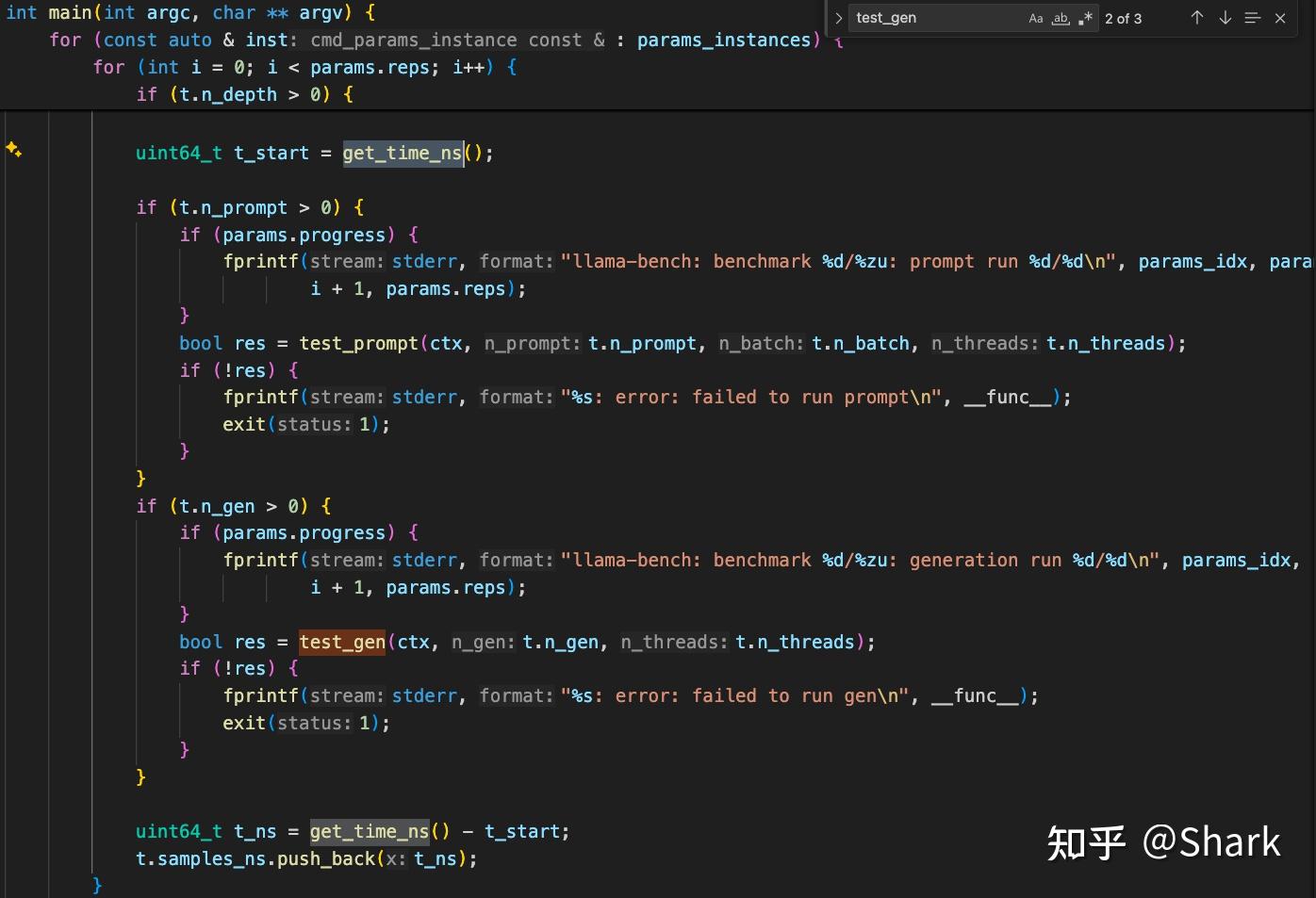Toggle Match Whole Word option

[x=1061, y=18]
